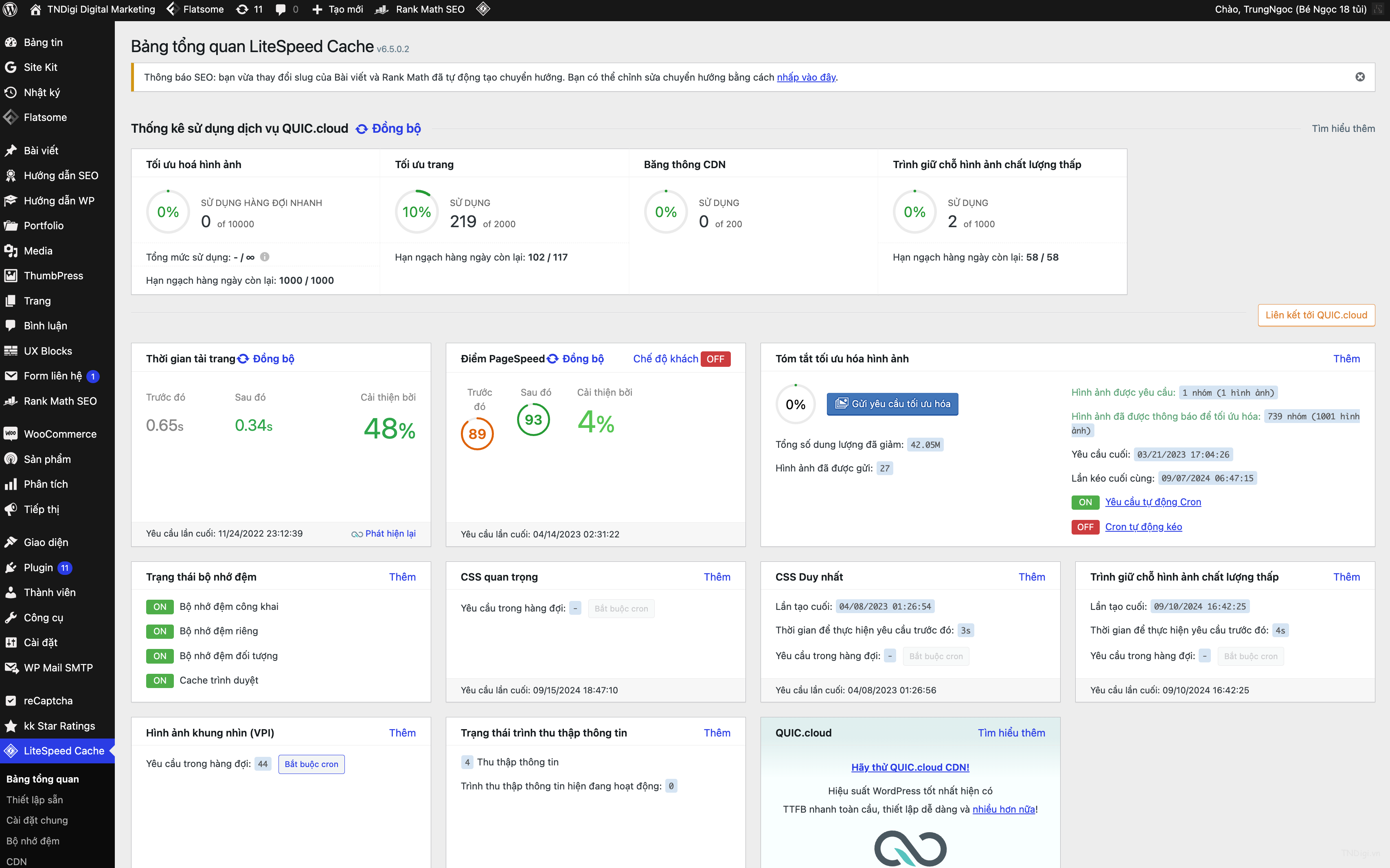Dismiss the SEO notice with its close icon
Screen dimensions: 1390x868
point(1360,77)
